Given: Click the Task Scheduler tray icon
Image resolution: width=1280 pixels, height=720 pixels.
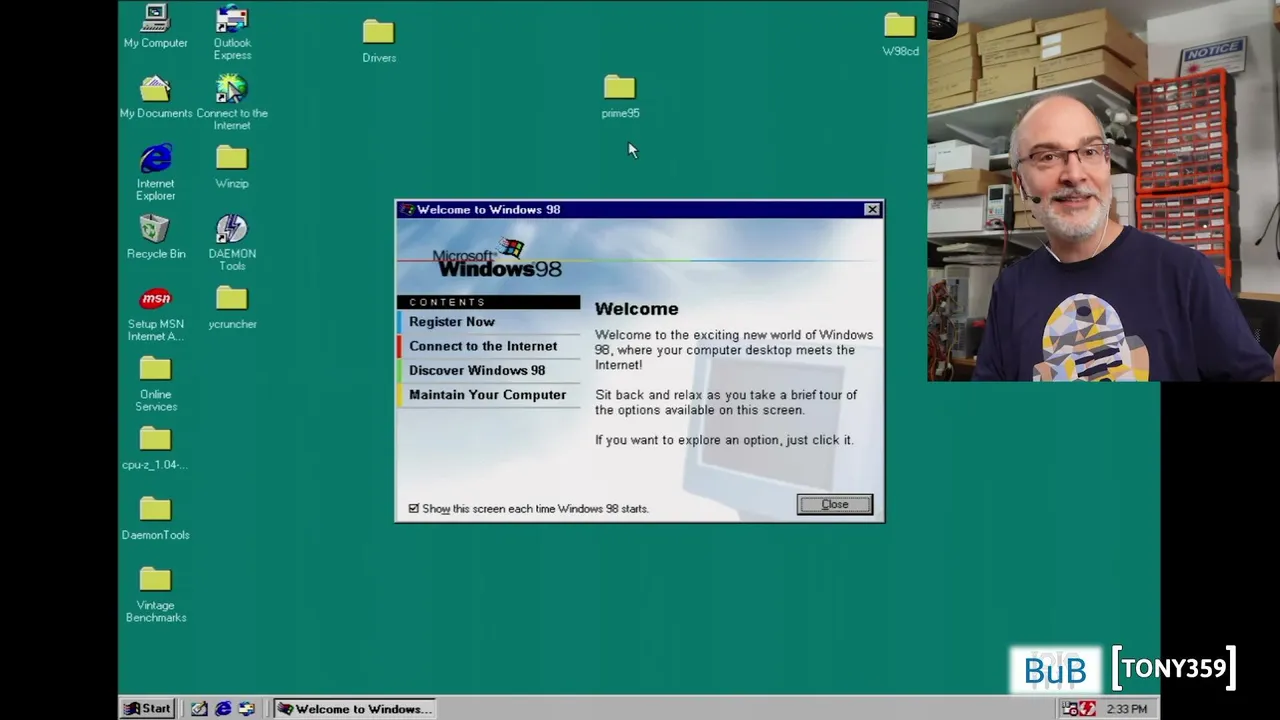Looking at the screenshot, I should 1070,709.
